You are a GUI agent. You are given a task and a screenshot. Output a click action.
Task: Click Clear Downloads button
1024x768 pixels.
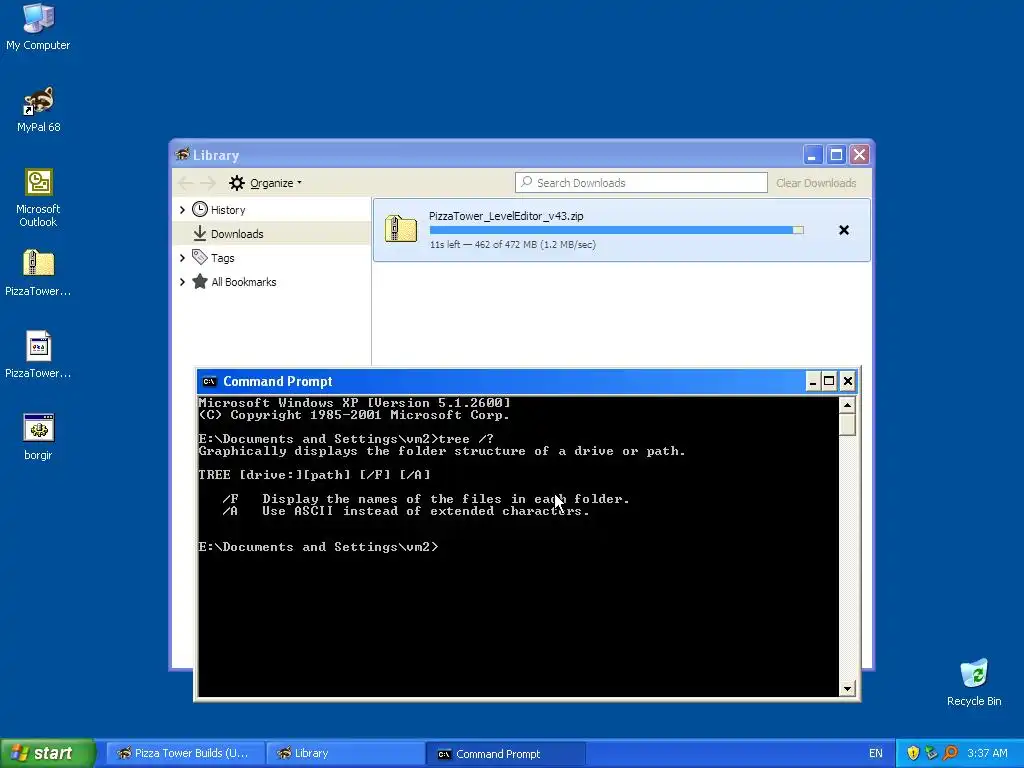coord(816,183)
